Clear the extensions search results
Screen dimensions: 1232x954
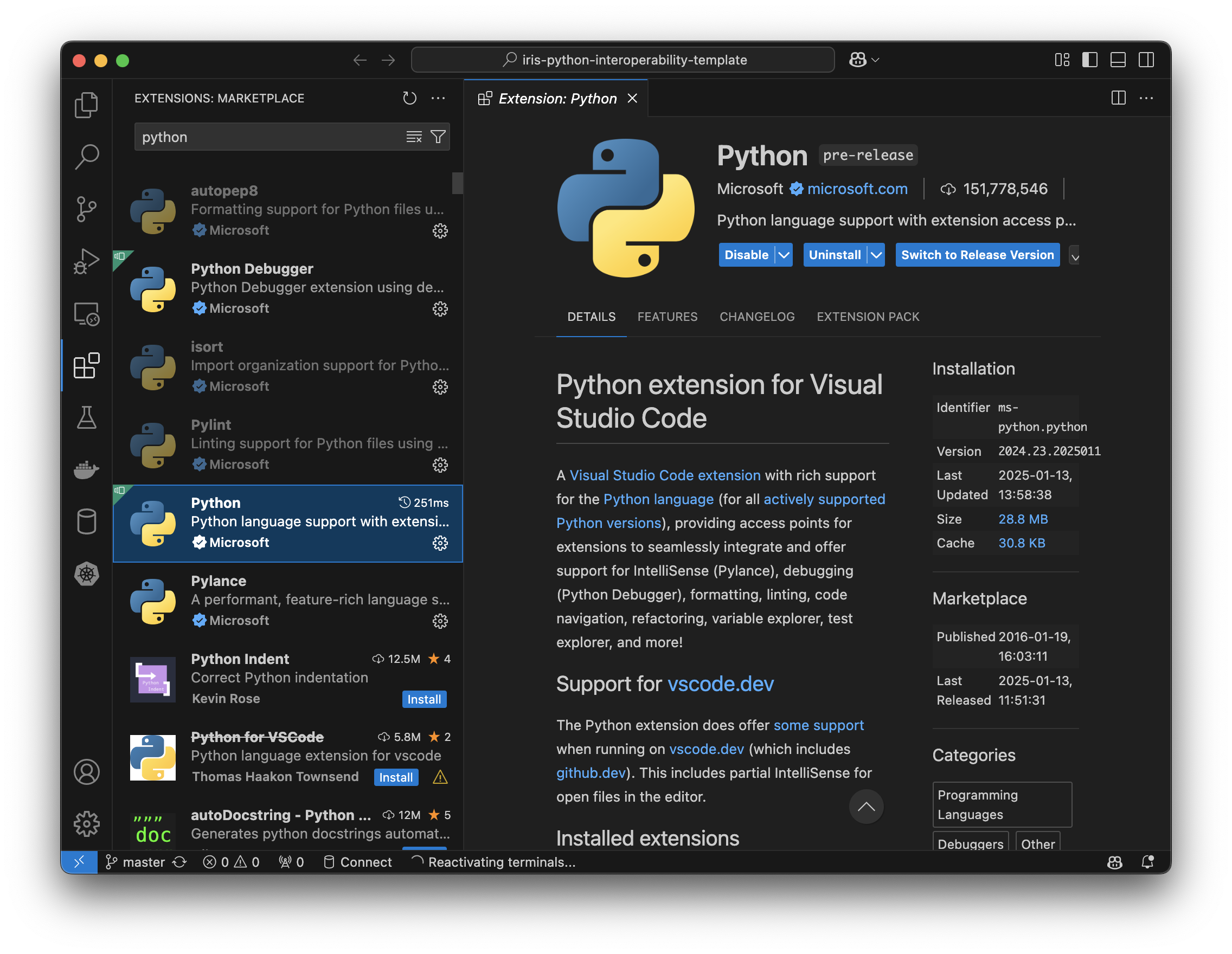(414, 137)
